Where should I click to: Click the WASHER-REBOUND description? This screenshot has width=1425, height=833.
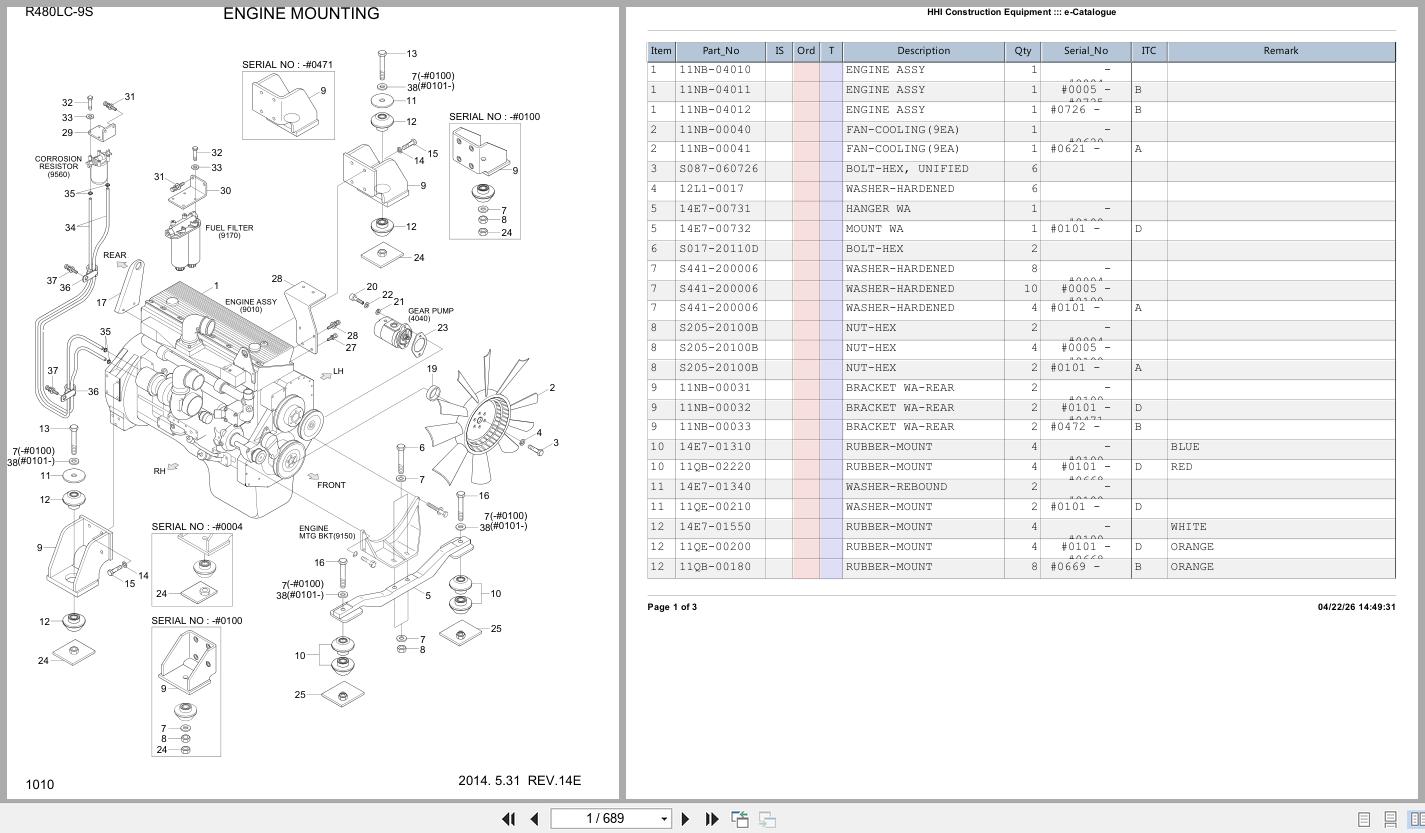[x=896, y=487]
